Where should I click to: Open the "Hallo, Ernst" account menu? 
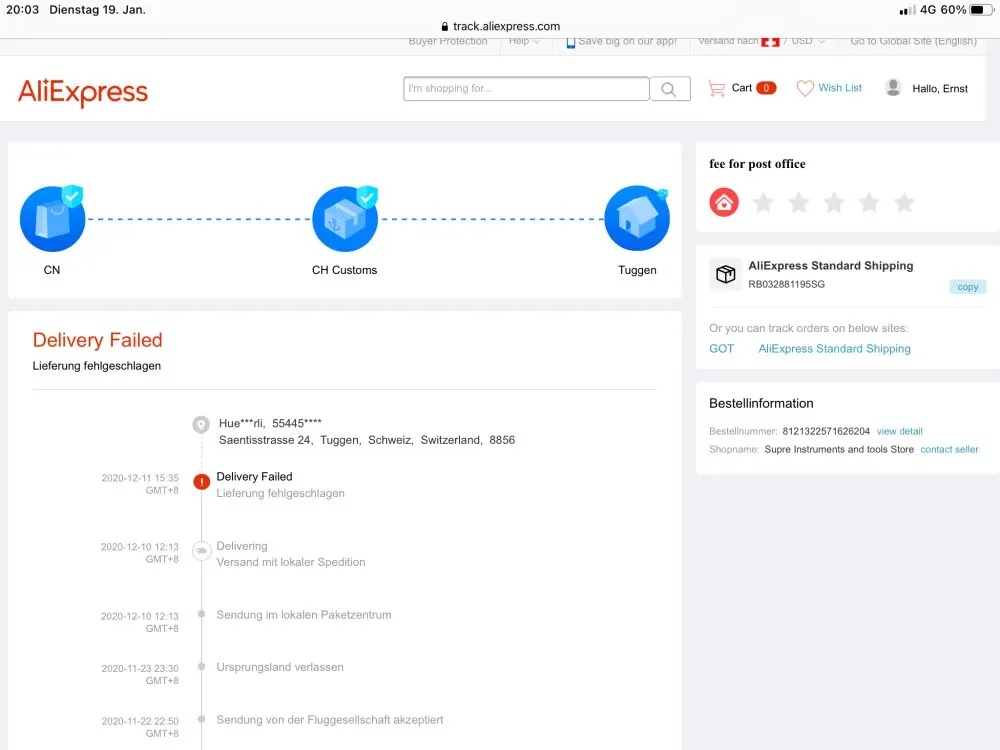pos(939,89)
